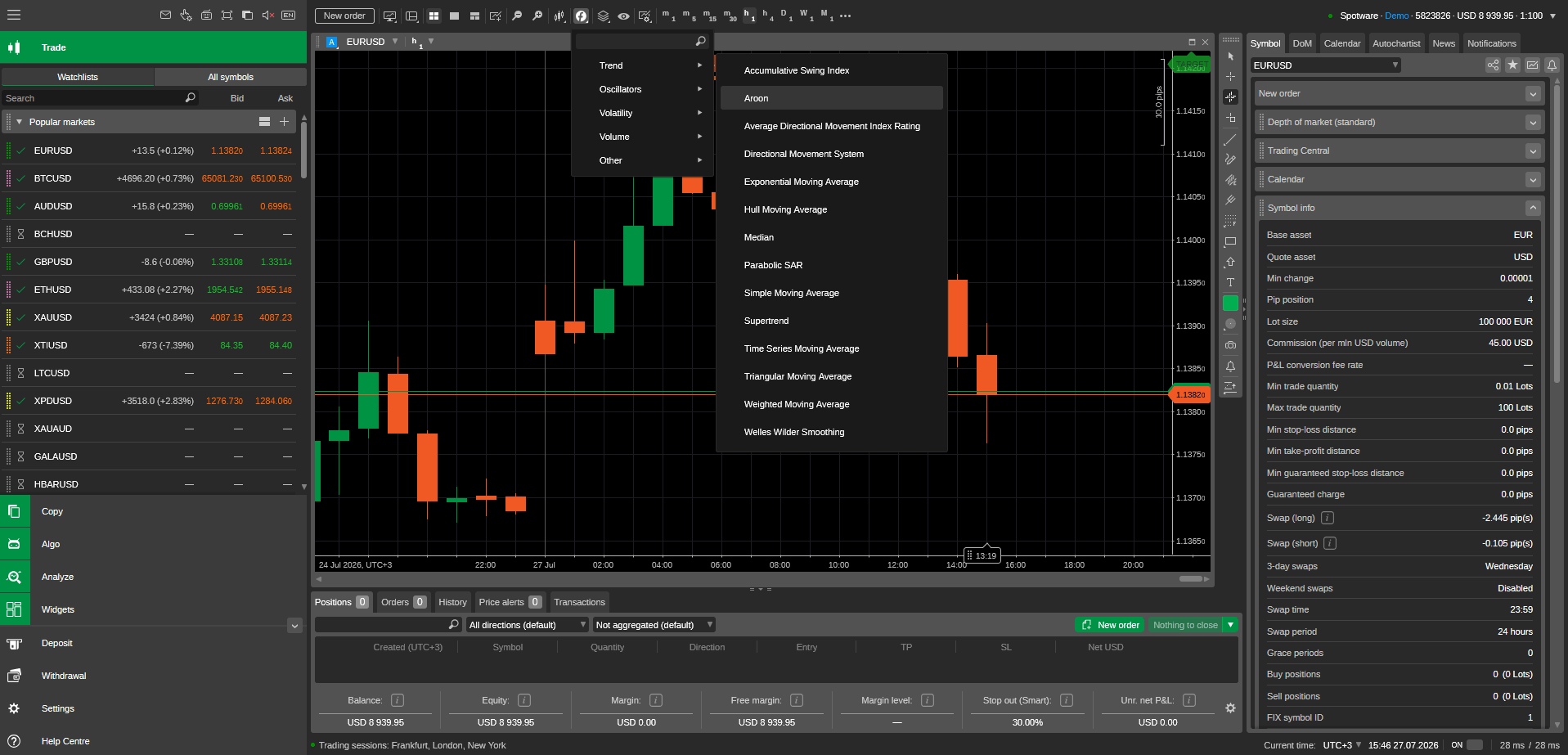Select single chart layout icon

(454, 16)
